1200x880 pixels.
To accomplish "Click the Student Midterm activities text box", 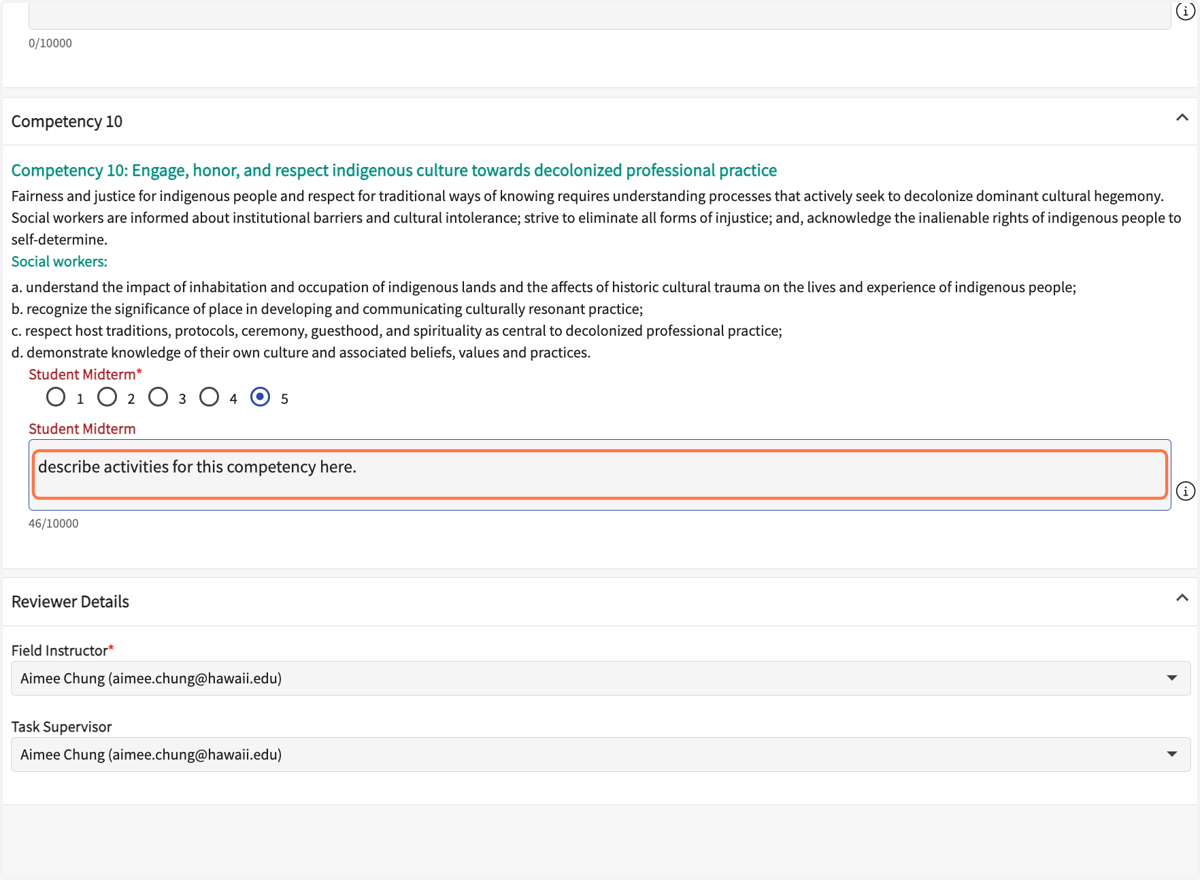I will pyautogui.click(x=600, y=475).
